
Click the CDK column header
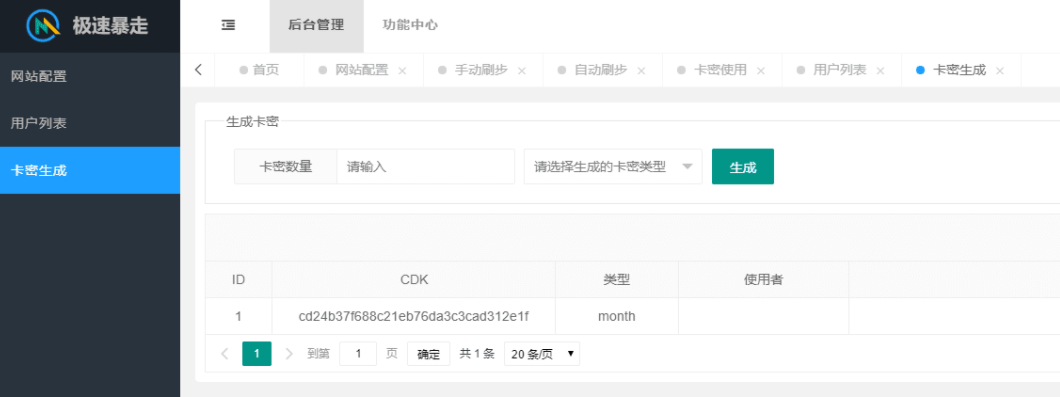pyautogui.click(x=414, y=279)
